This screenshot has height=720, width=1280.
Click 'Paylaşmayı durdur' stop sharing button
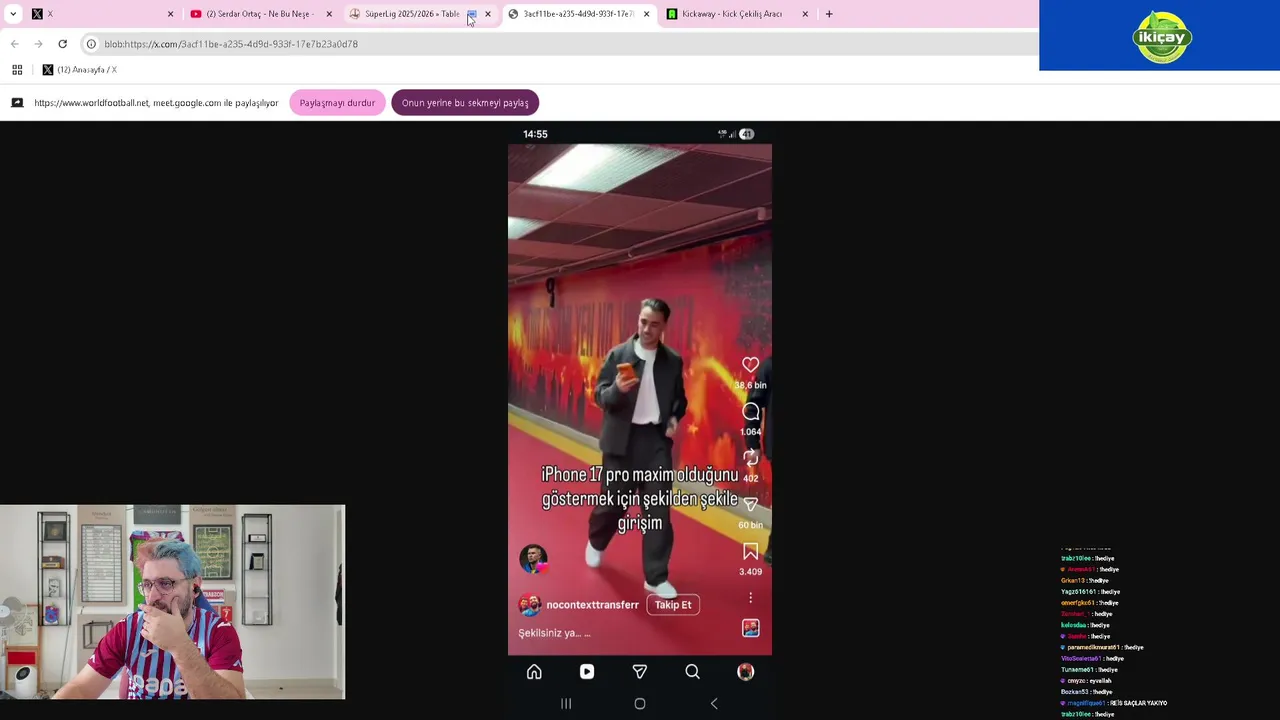[337, 103]
